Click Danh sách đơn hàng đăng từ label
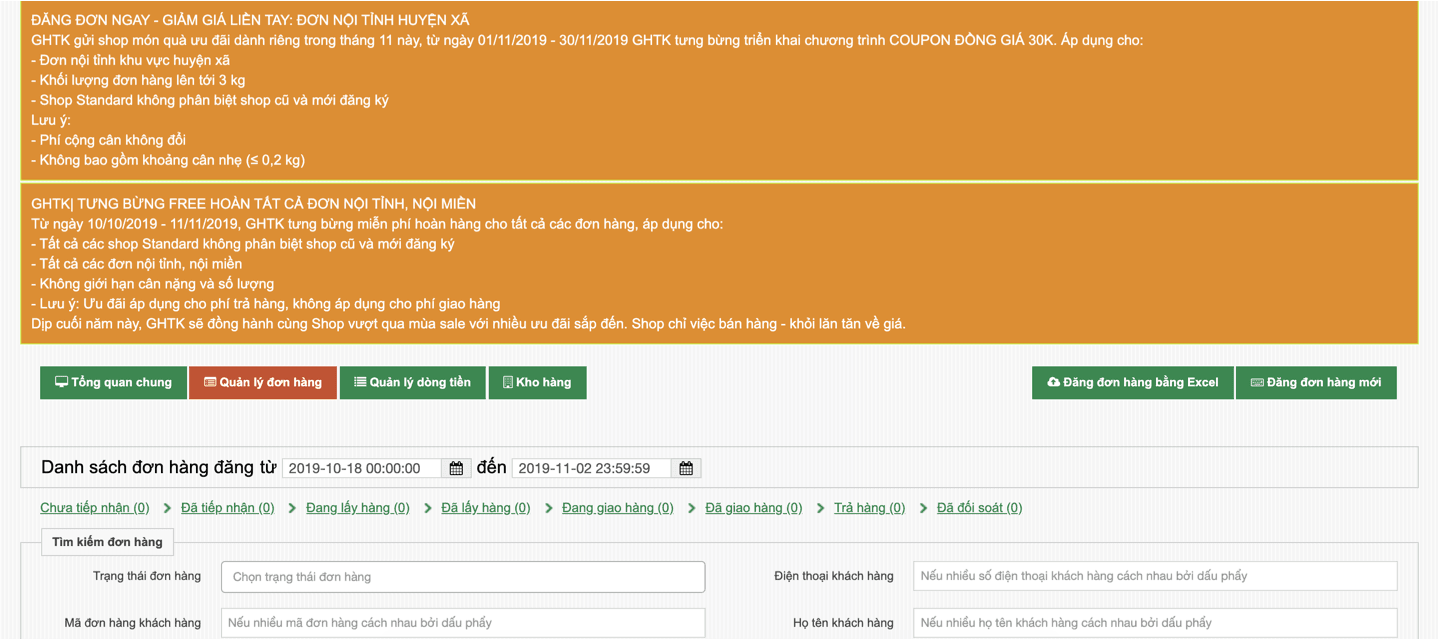Image resolution: width=1439 pixels, height=639 pixels. coord(159,468)
